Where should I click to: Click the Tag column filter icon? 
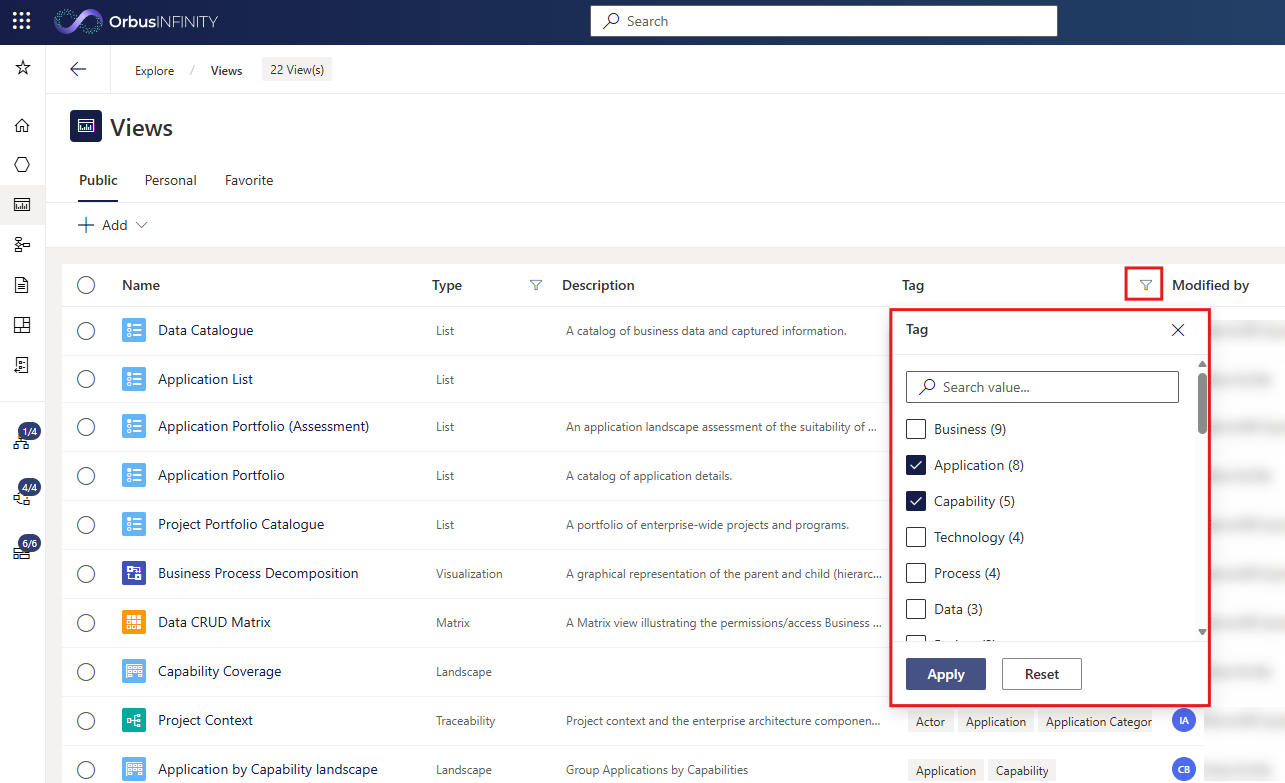click(1145, 285)
